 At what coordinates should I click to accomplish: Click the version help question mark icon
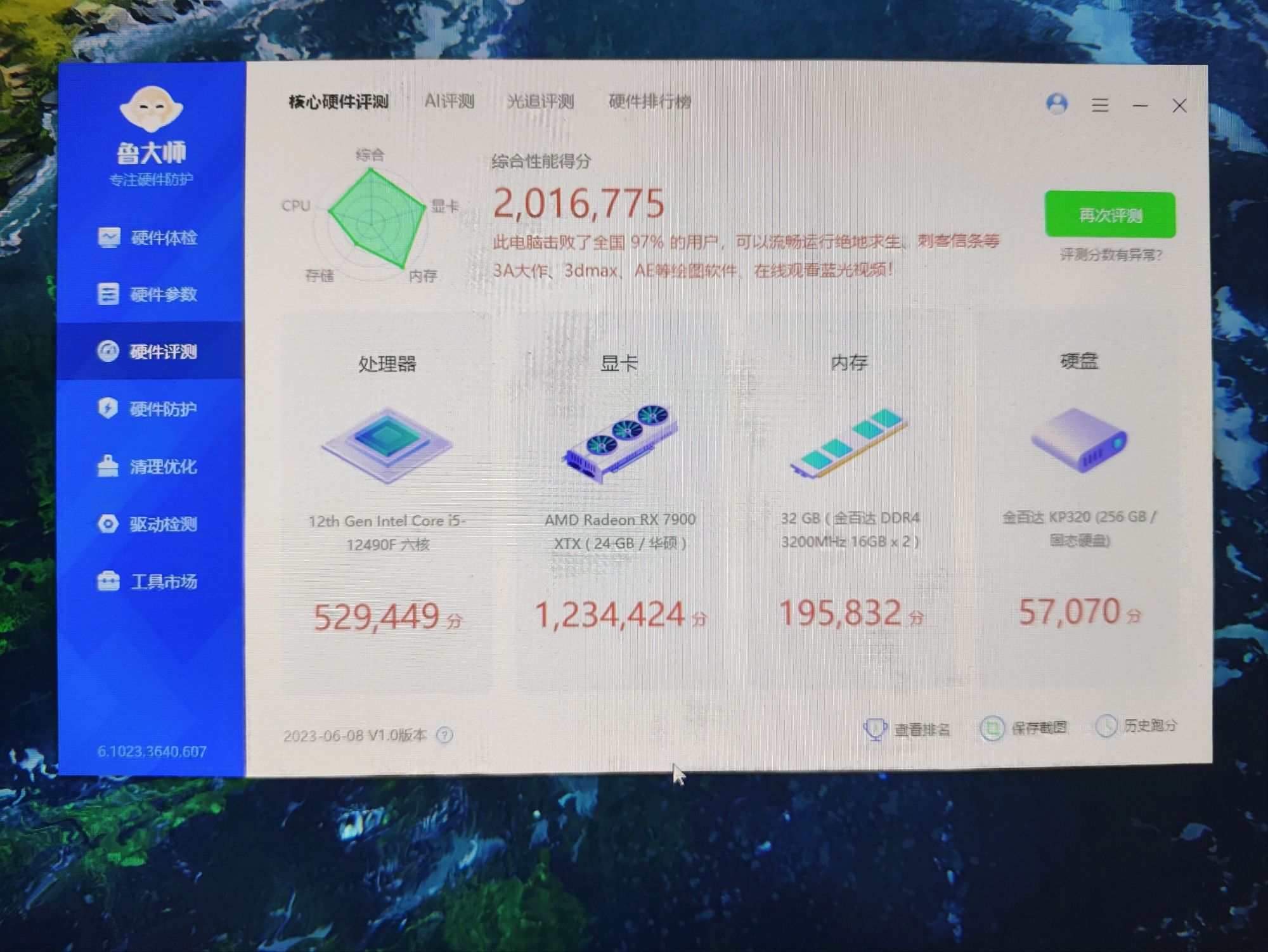click(444, 735)
